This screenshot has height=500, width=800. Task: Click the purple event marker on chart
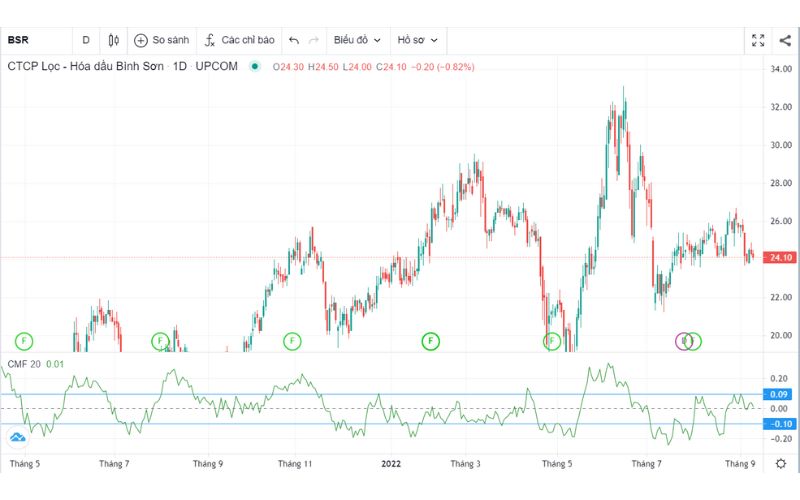684,341
